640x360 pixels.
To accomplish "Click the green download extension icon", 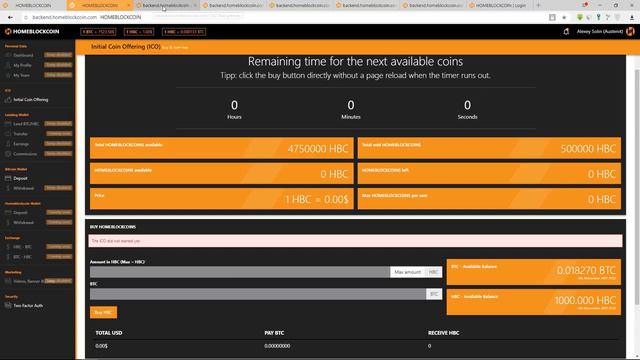I will [580, 17].
